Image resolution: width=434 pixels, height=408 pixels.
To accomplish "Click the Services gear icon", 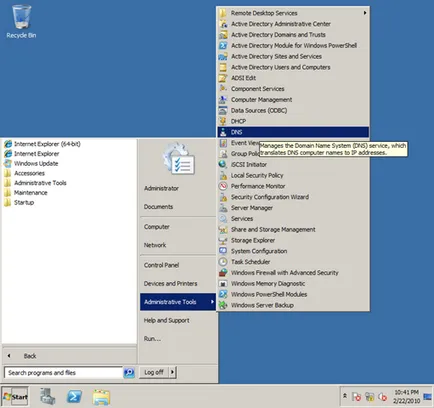I will tap(223, 219).
